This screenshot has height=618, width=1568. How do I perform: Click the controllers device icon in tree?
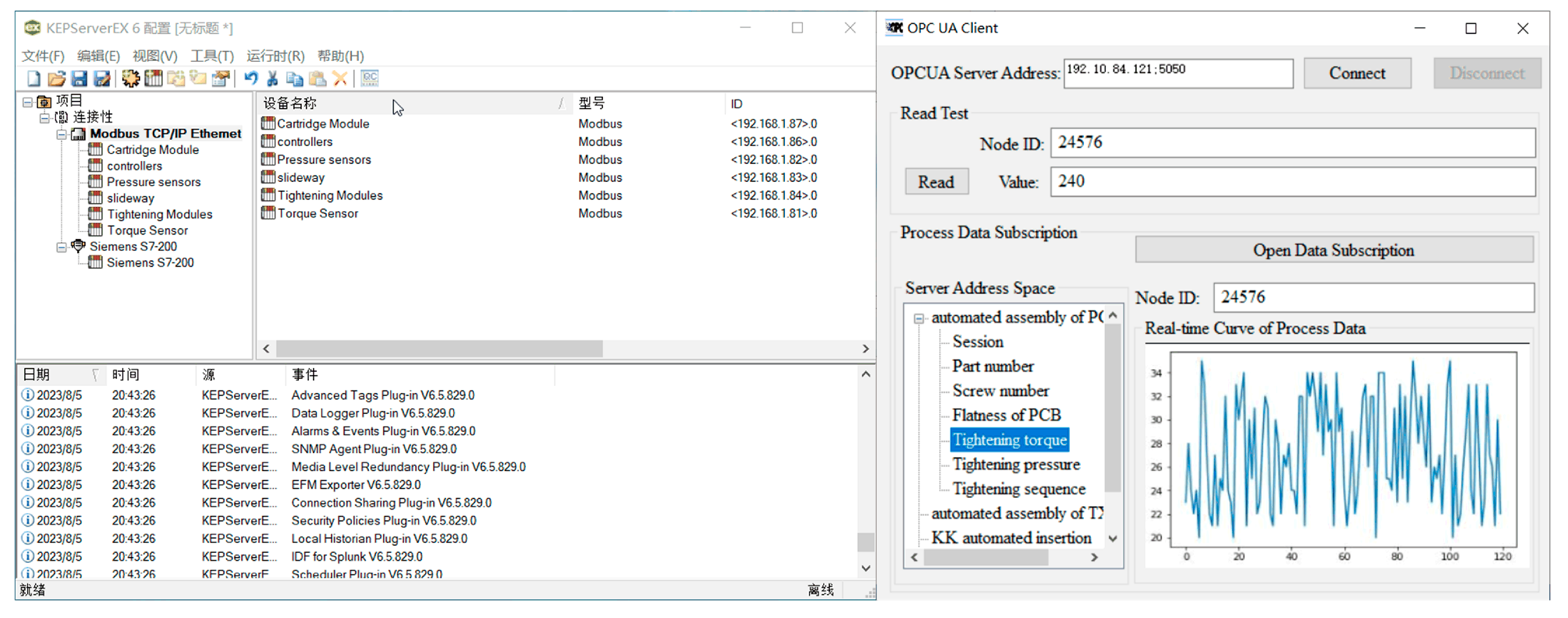coord(95,165)
